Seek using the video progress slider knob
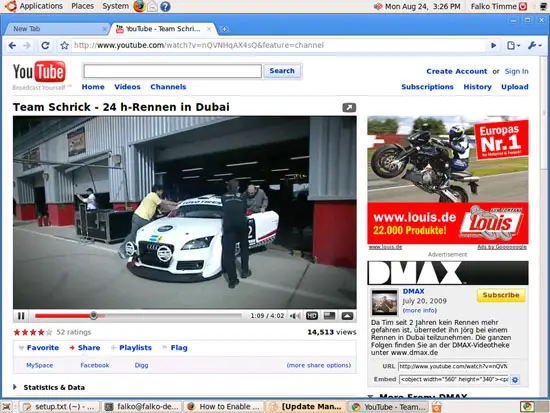550x413 pixels. tap(93, 315)
